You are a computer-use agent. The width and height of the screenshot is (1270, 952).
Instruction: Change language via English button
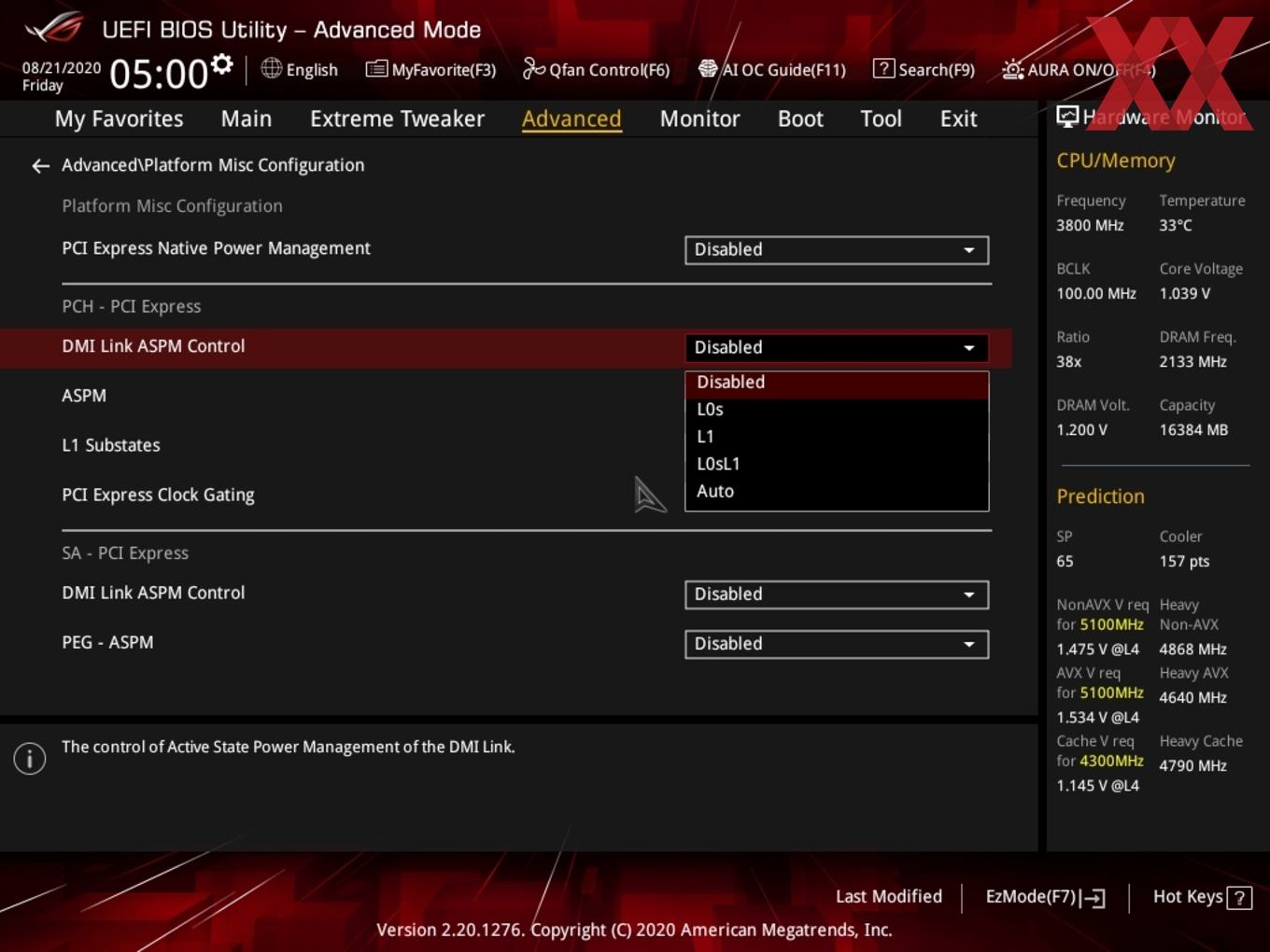(x=300, y=69)
